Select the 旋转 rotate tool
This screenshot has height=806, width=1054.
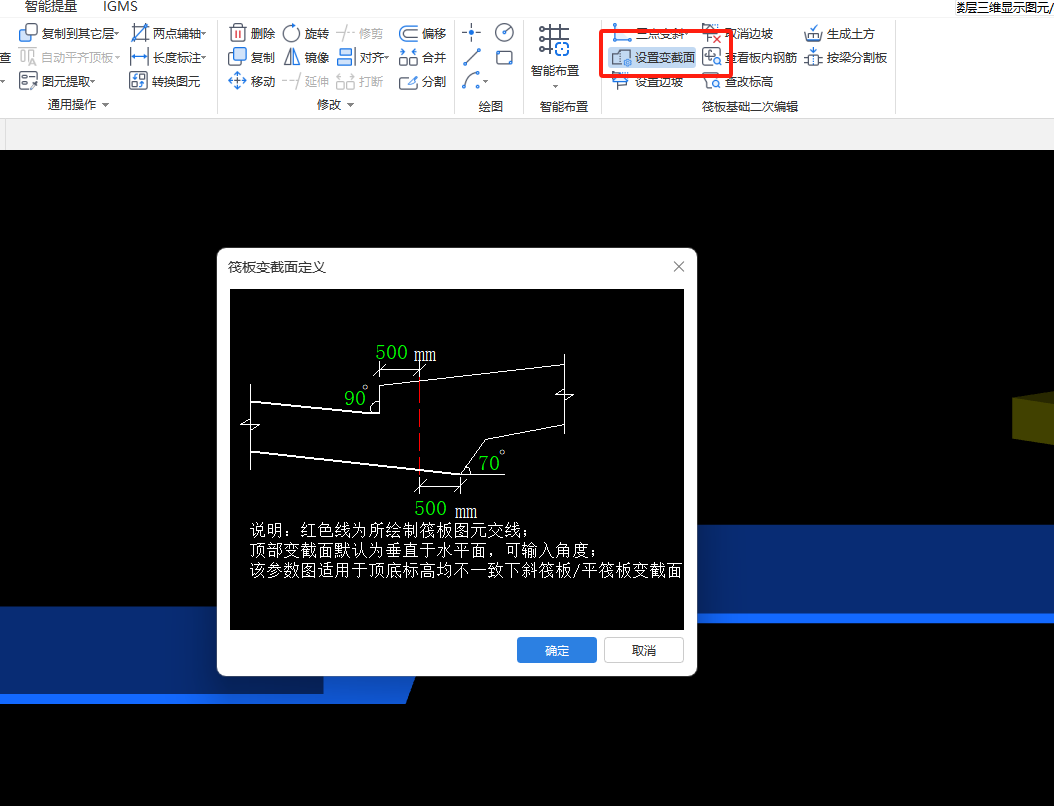click(306, 33)
